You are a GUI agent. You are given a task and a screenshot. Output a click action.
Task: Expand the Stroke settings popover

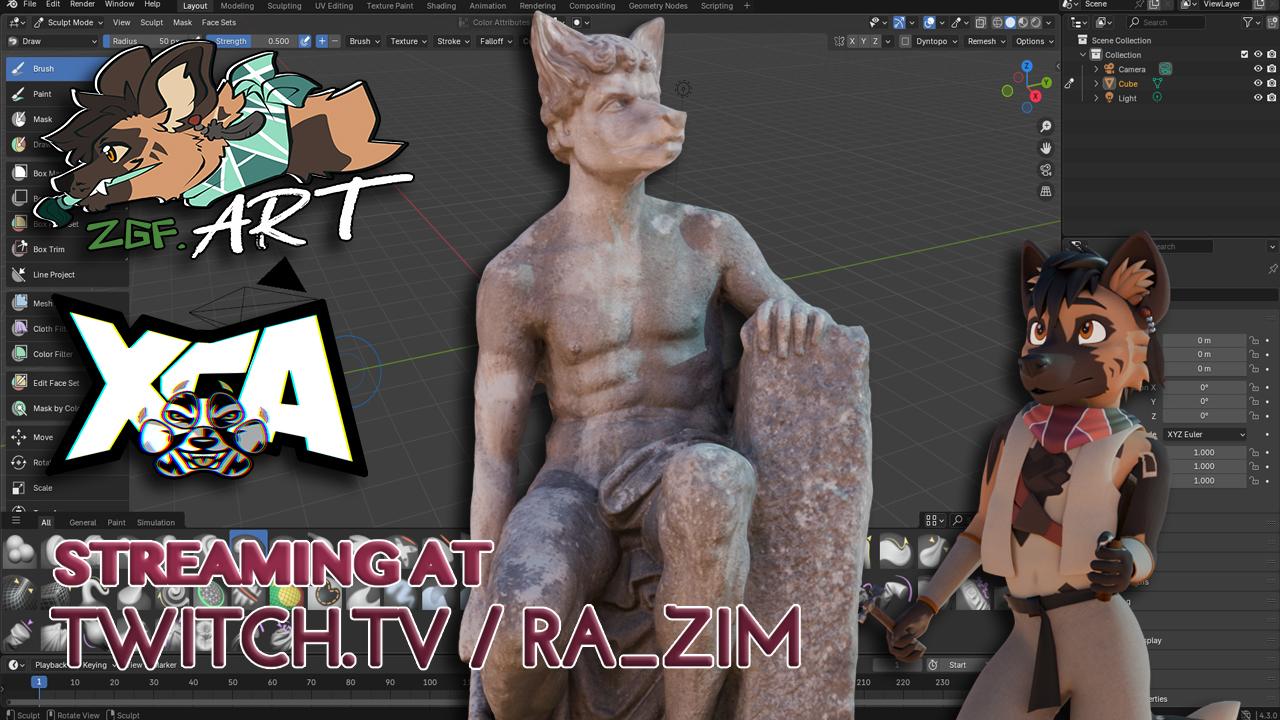[x=453, y=41]
